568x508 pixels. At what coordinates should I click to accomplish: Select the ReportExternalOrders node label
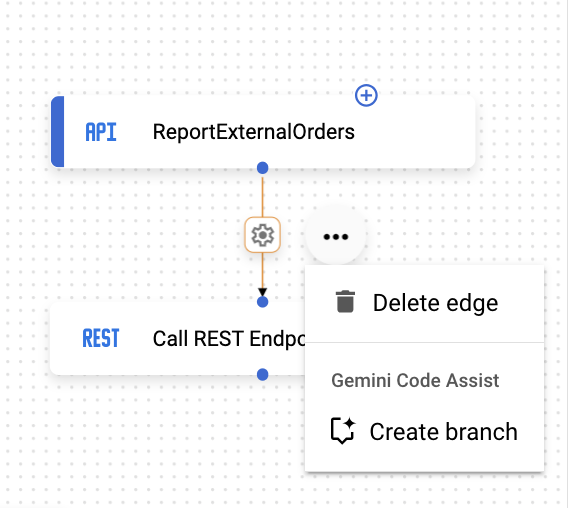click(254, 132)
